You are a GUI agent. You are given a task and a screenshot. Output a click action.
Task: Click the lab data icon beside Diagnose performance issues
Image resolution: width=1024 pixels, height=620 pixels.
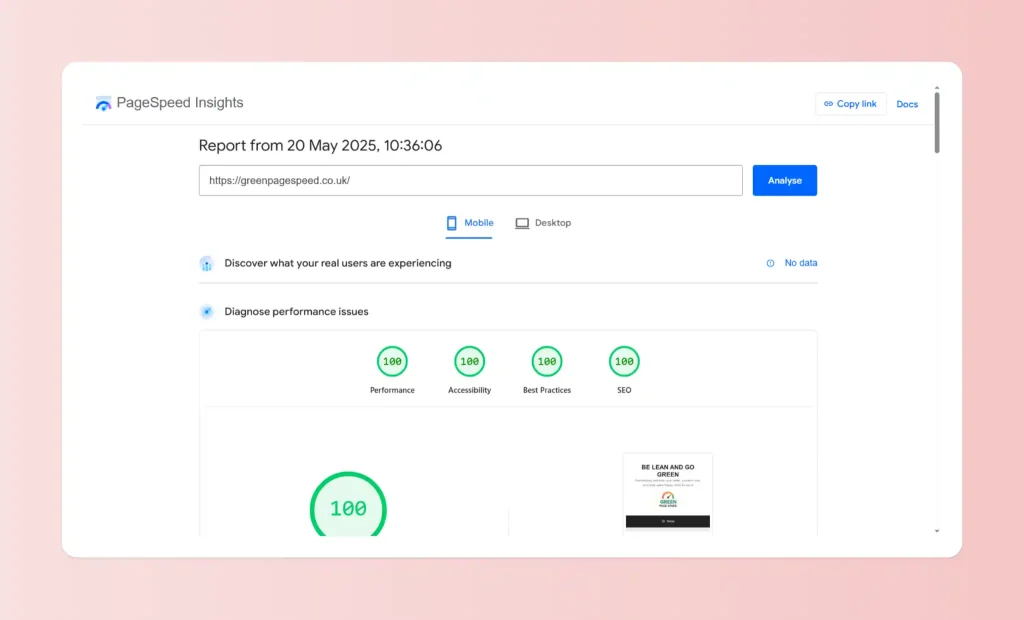[207, 311]
